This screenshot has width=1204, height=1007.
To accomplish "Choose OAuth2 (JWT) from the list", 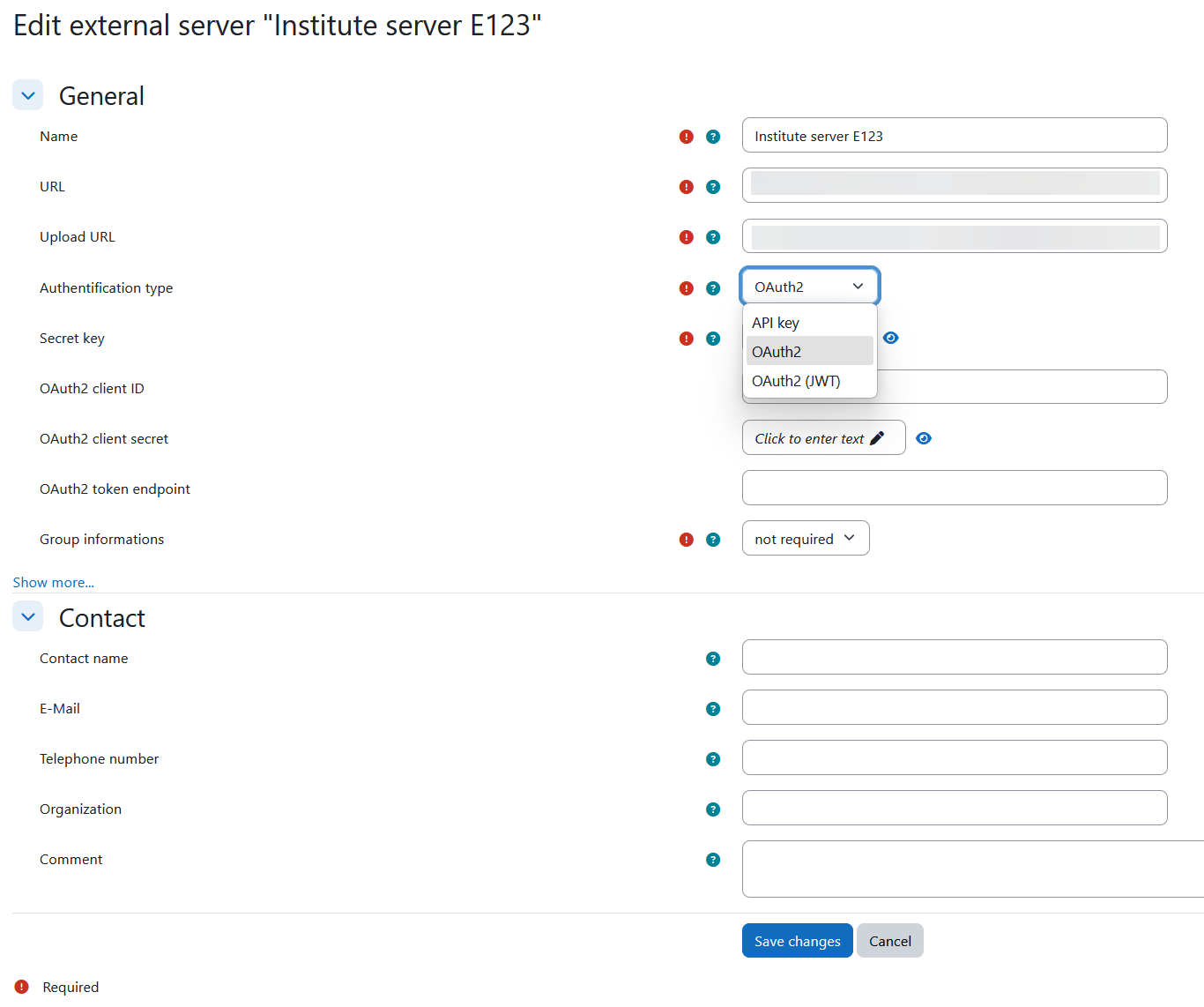I will tap(796, 381).
